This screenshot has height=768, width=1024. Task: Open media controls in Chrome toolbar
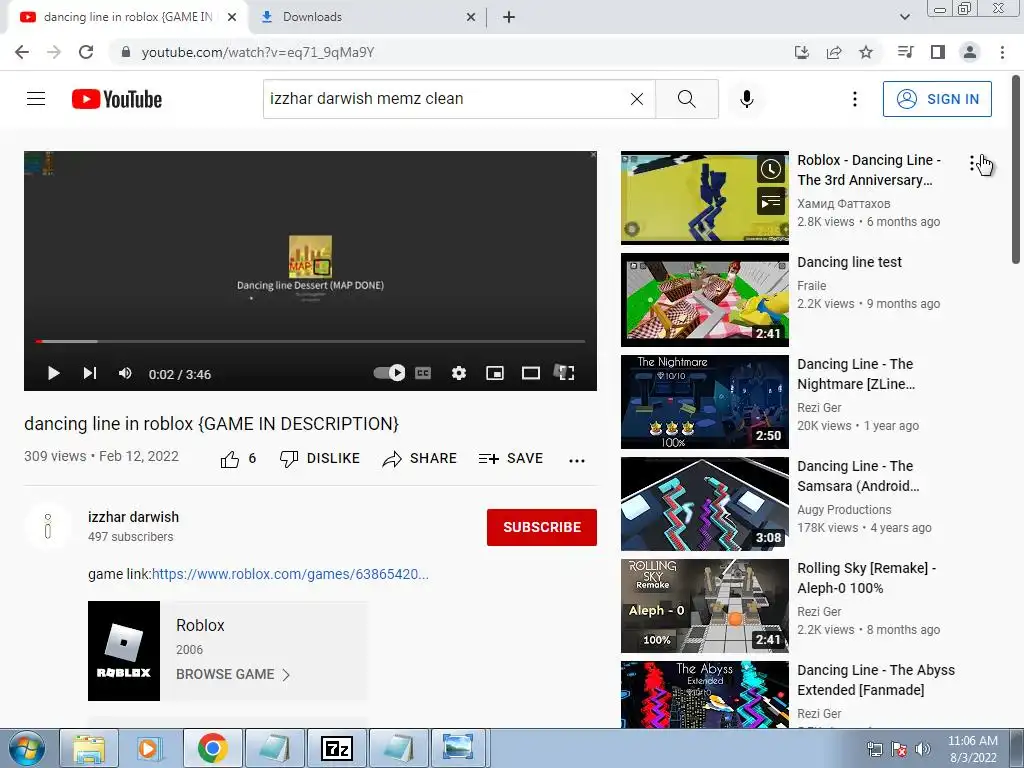coord(905,52)
